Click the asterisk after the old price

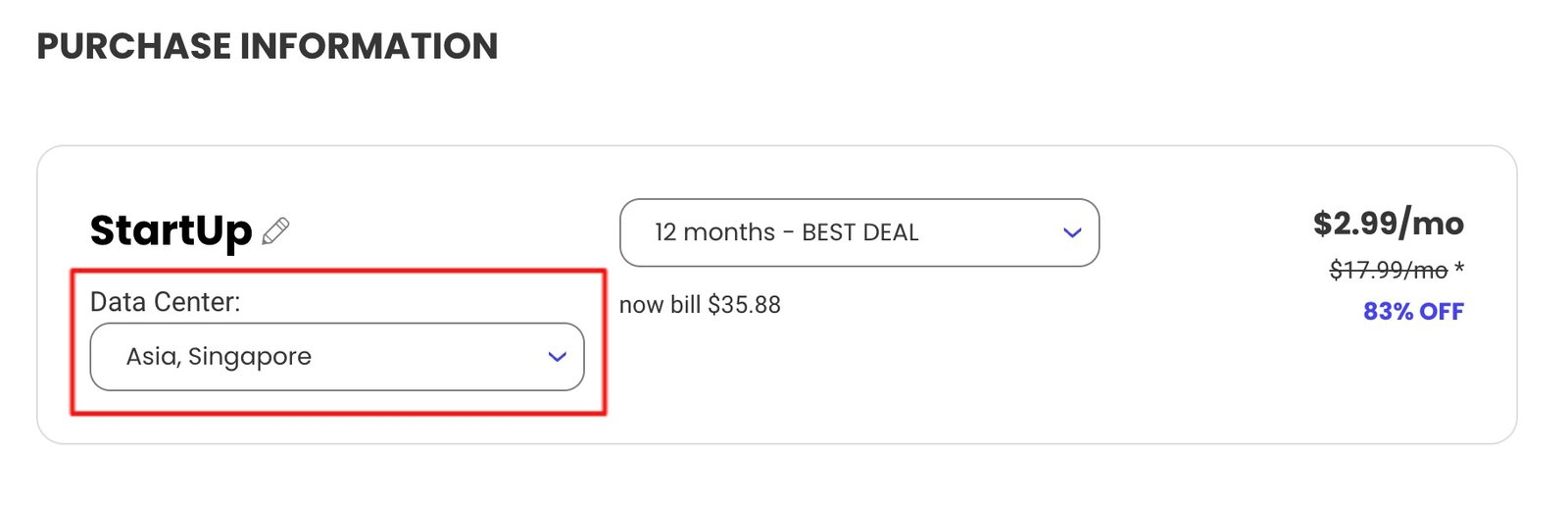pyautogui.click(x=1459, y=267)
